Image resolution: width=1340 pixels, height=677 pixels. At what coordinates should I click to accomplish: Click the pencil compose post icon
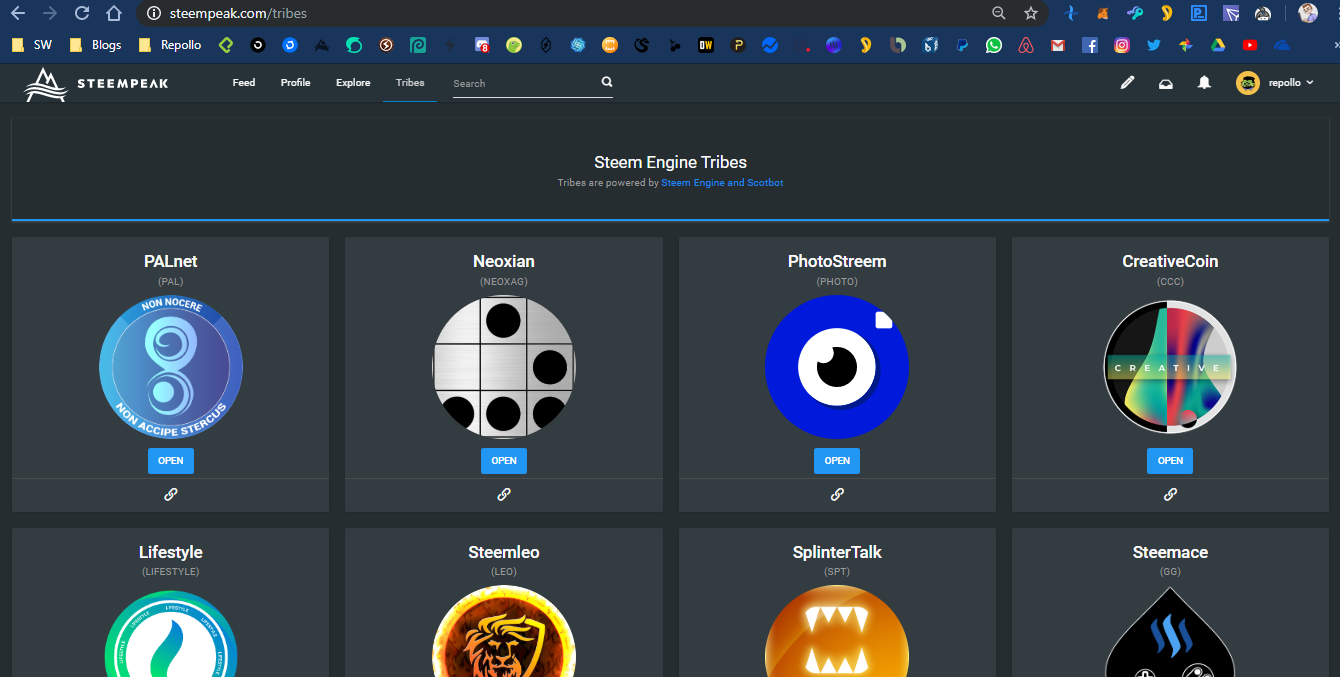coord(1127,83)
